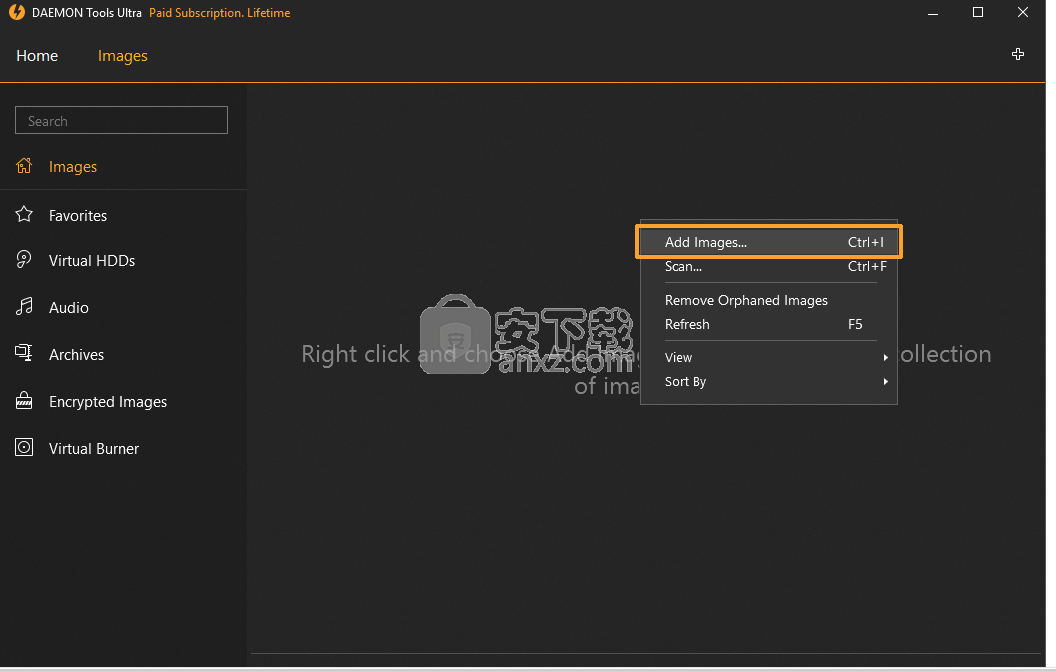Choose Add Images... from context menu

pos(768,242)
